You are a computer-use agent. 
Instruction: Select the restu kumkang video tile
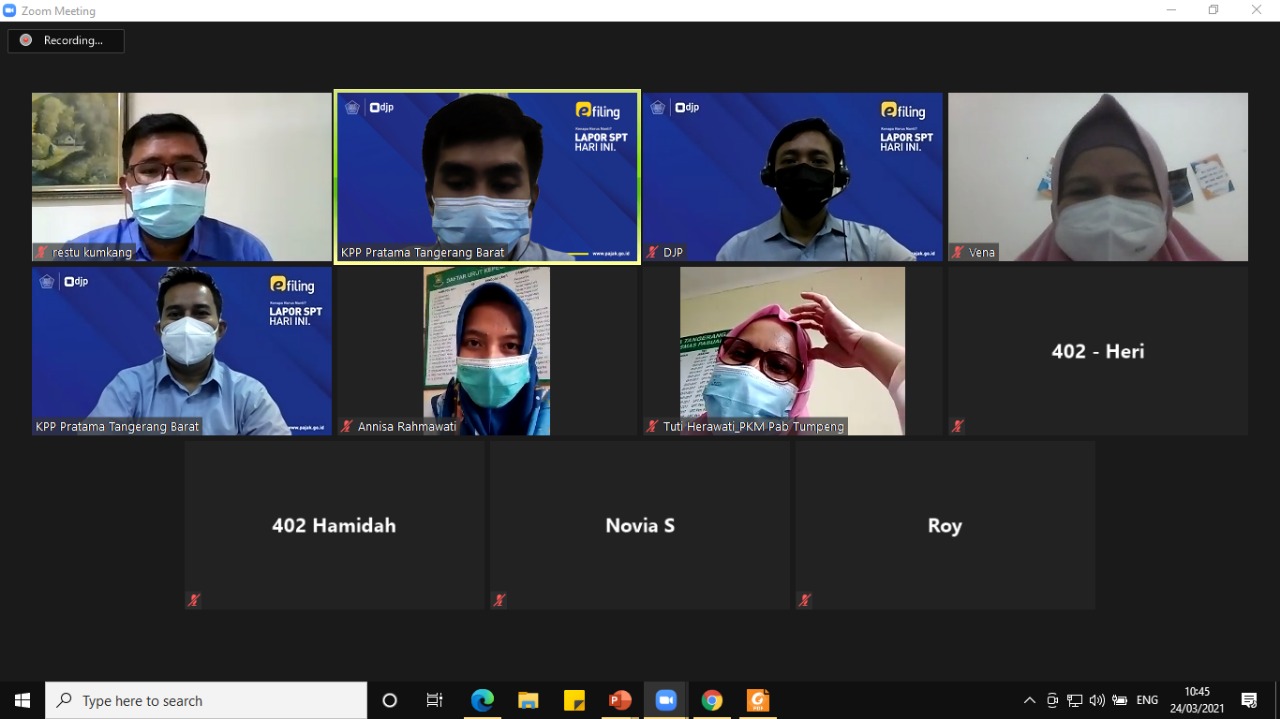point(181,176)
